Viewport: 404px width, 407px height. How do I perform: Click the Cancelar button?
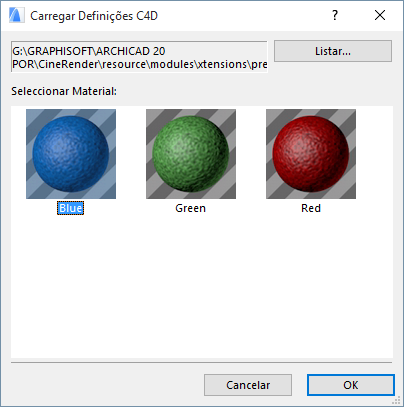pos(248,385)
